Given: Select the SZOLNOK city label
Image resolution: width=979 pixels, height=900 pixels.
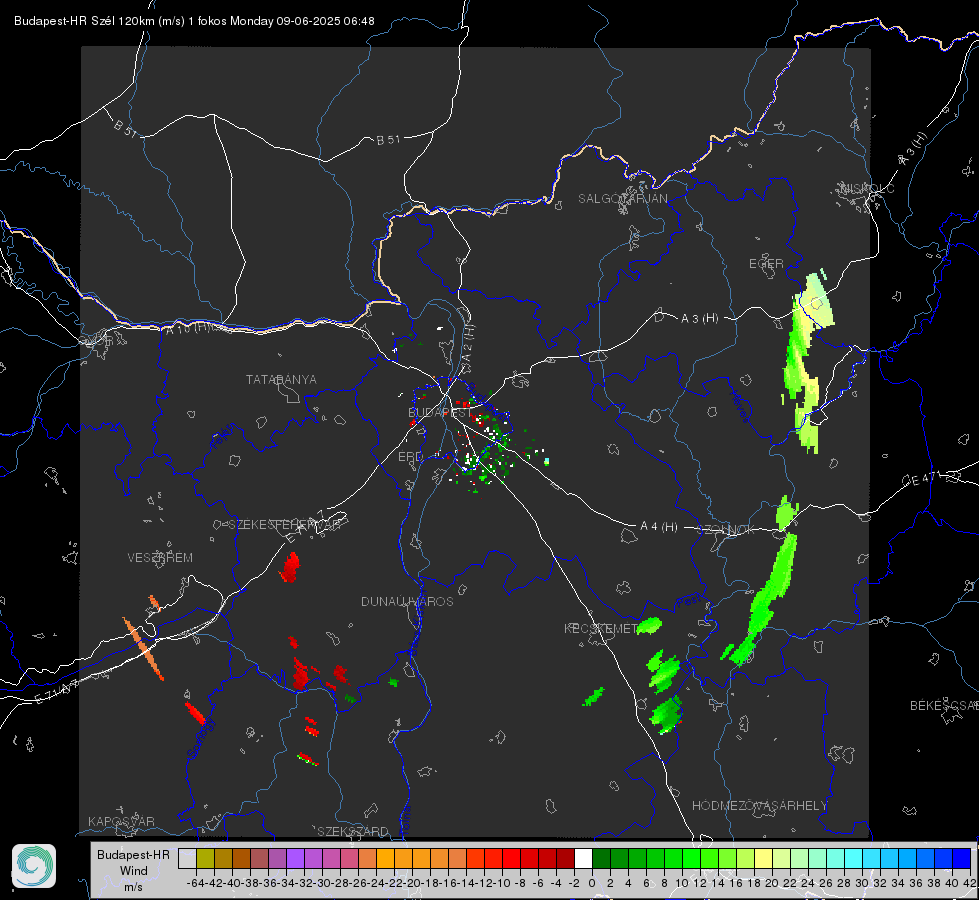Looking at the screenshot, I should tap(726, 529).
